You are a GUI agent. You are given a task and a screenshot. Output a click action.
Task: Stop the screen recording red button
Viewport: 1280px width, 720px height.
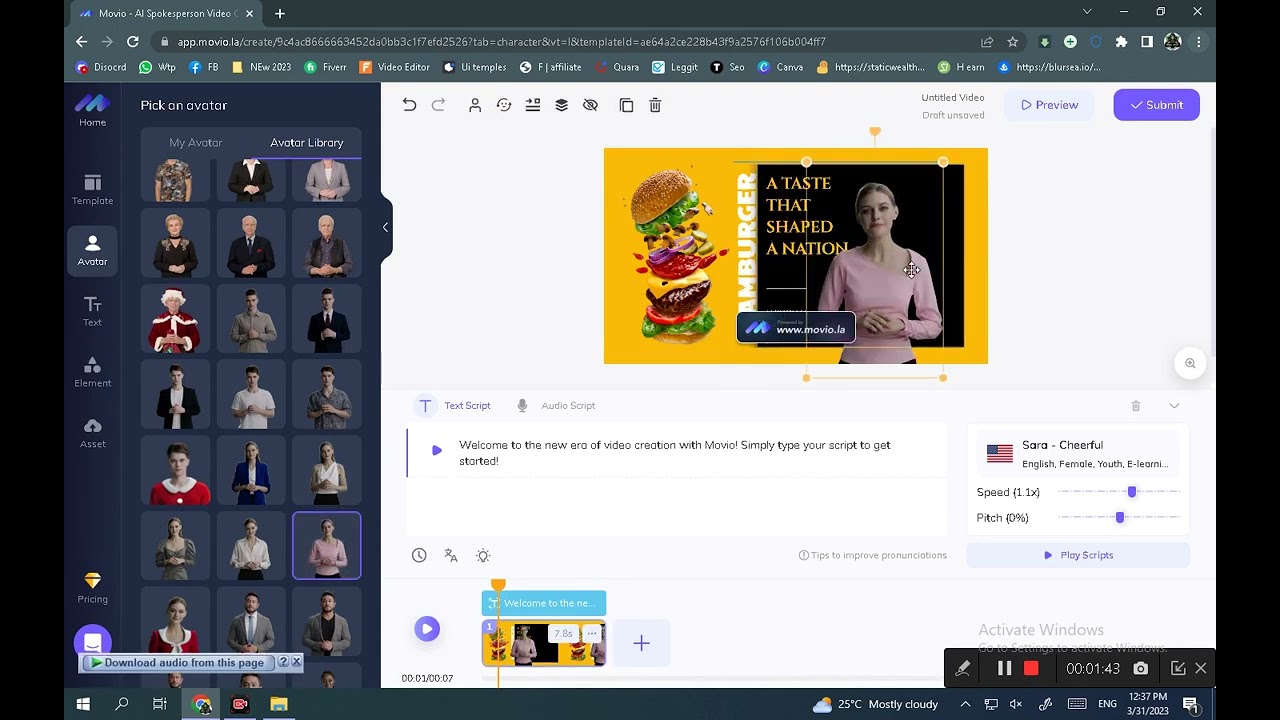(1031, 668)
